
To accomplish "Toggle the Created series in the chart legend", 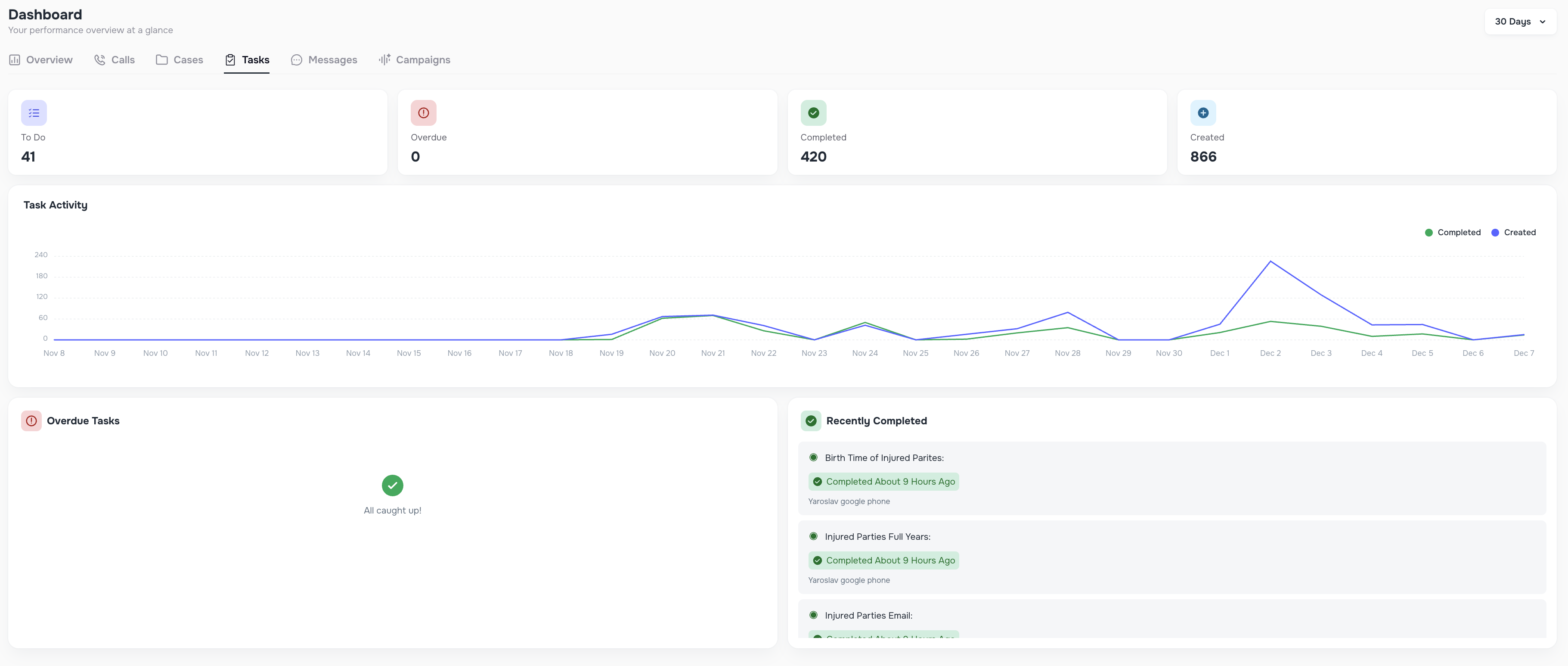I will tap(1515, 232).
